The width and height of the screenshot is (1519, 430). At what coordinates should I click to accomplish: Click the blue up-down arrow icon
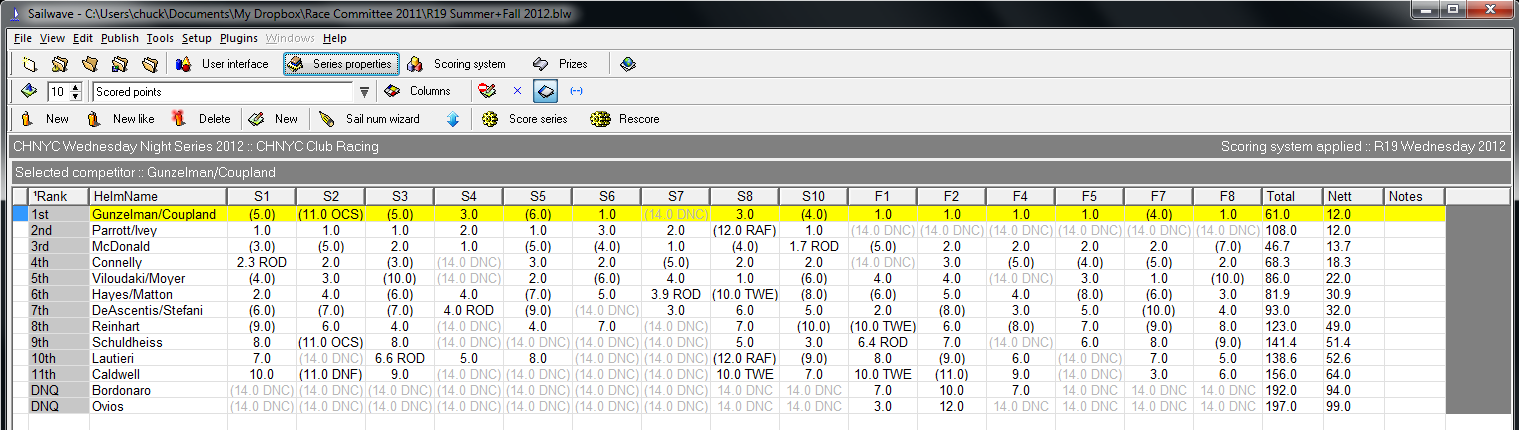pyautogui.click(x=453, y=119)
